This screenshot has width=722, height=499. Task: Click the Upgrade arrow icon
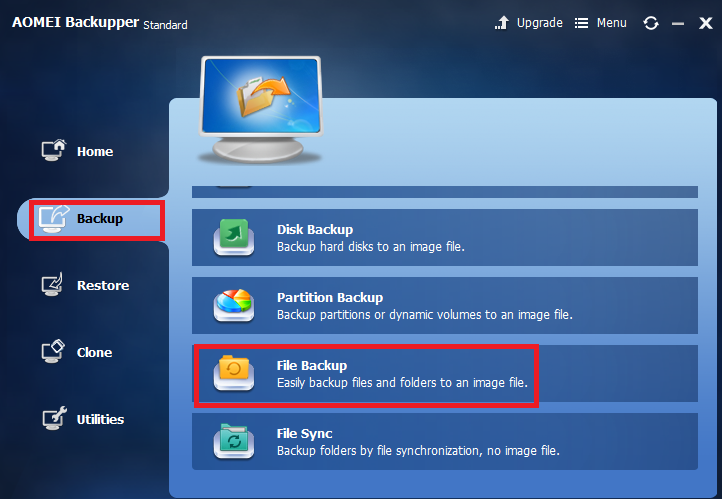point(502,23)
